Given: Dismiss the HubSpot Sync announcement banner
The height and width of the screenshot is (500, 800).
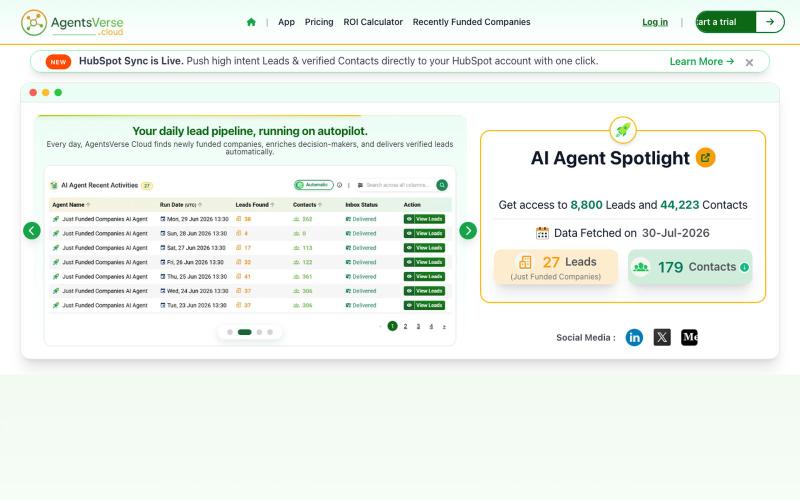Looking at the screenshot, I should click(x=749, y=62).
